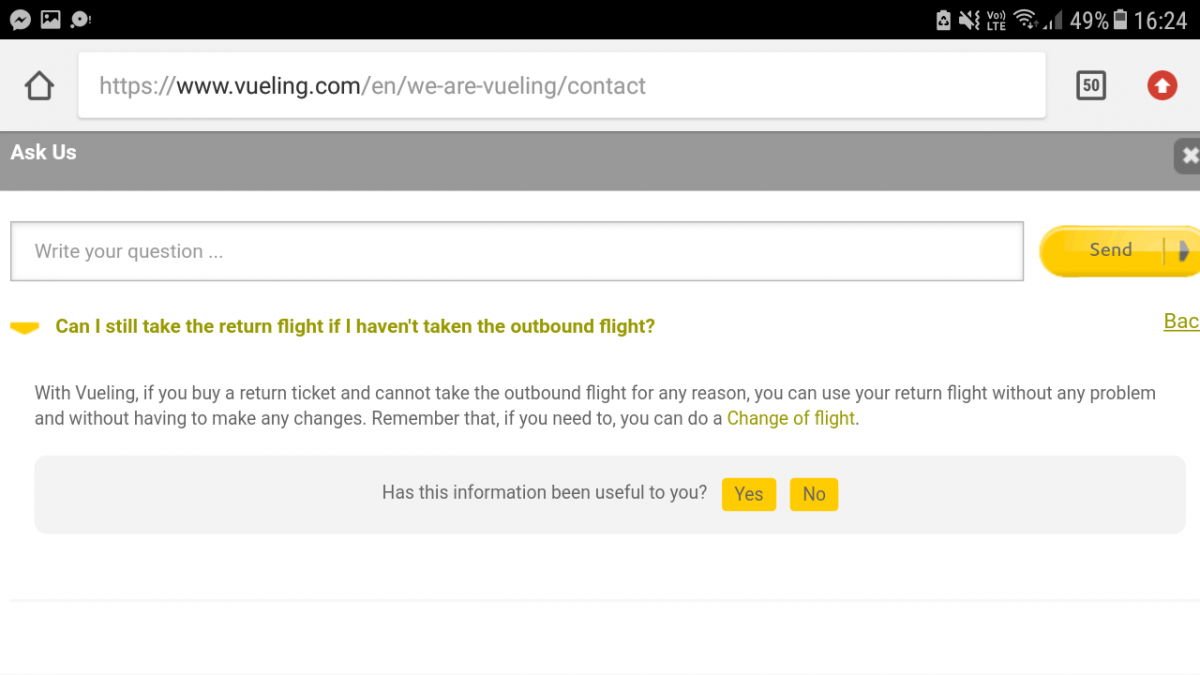Answer No to information being useful
1200x675 pixels.
tap(813, 494)
